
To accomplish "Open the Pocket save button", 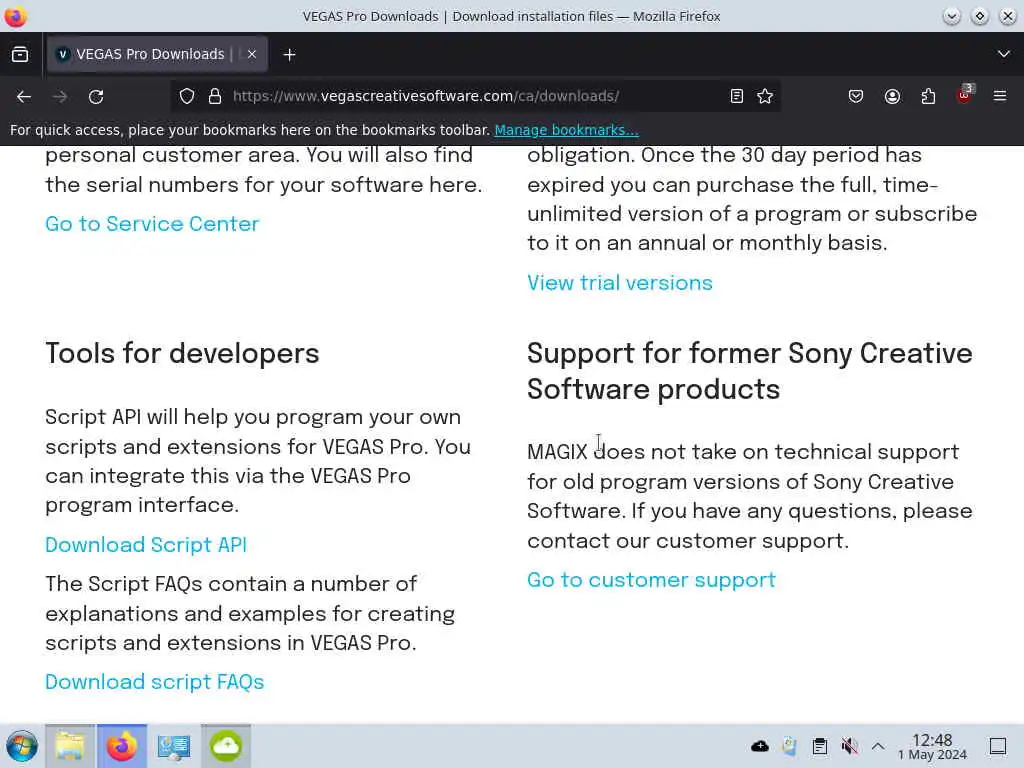I will point(856,96).
